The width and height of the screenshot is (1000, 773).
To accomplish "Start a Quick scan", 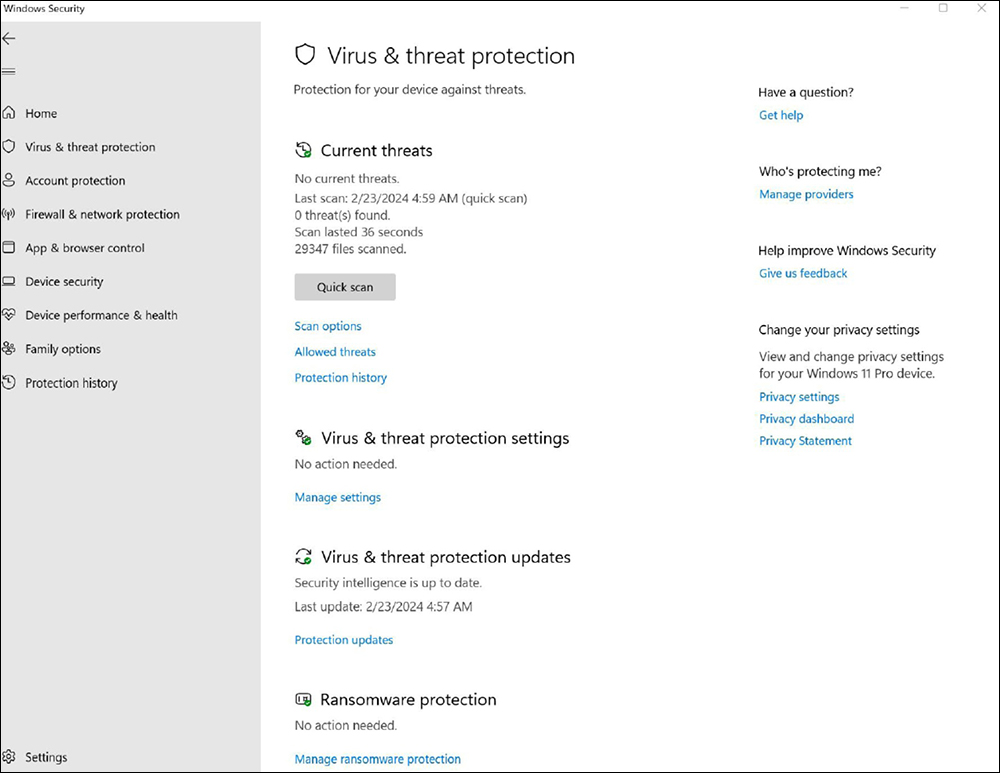I will (x=345, y=287).
